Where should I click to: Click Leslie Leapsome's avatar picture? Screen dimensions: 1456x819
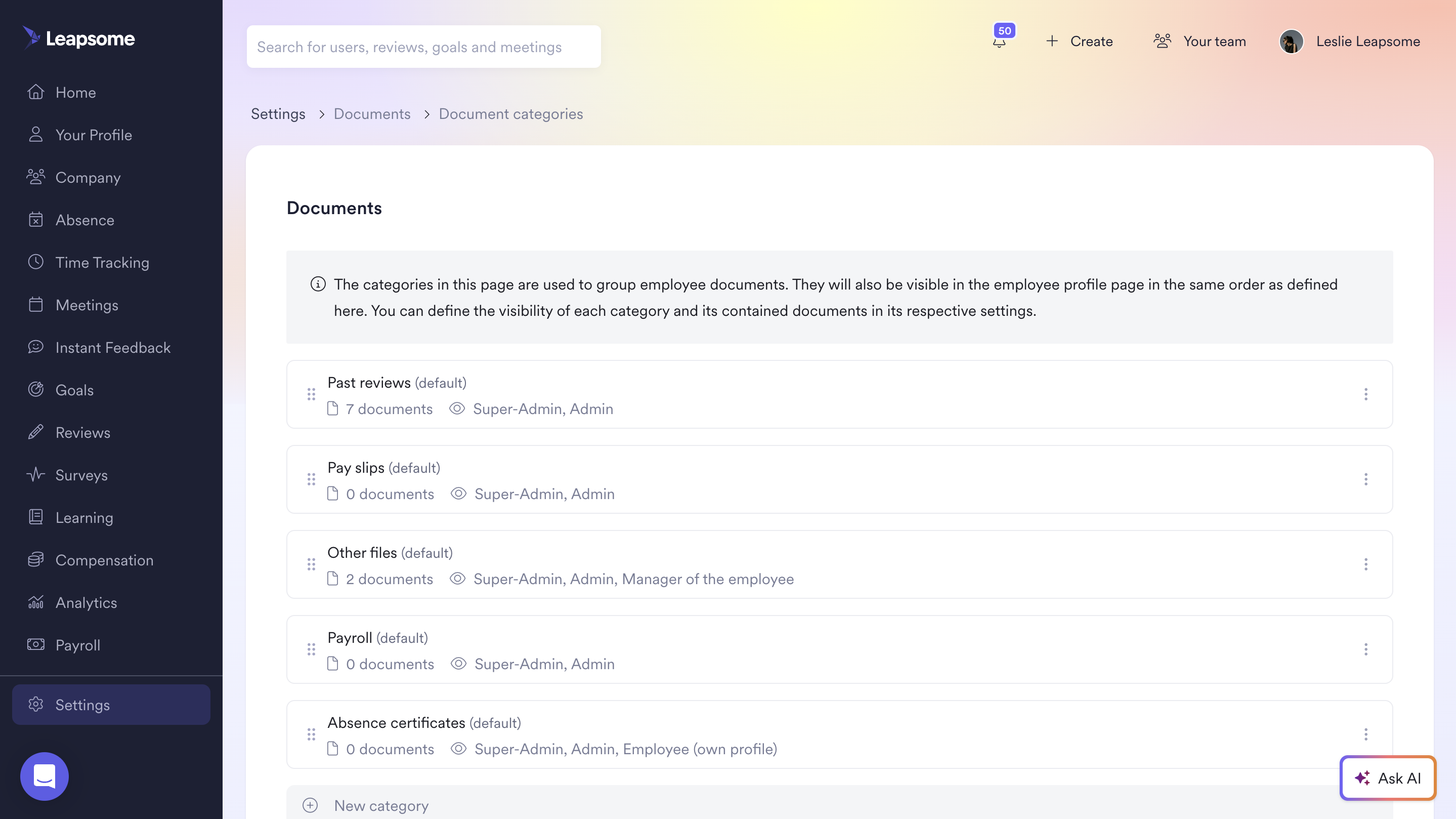pos(1291,42)
